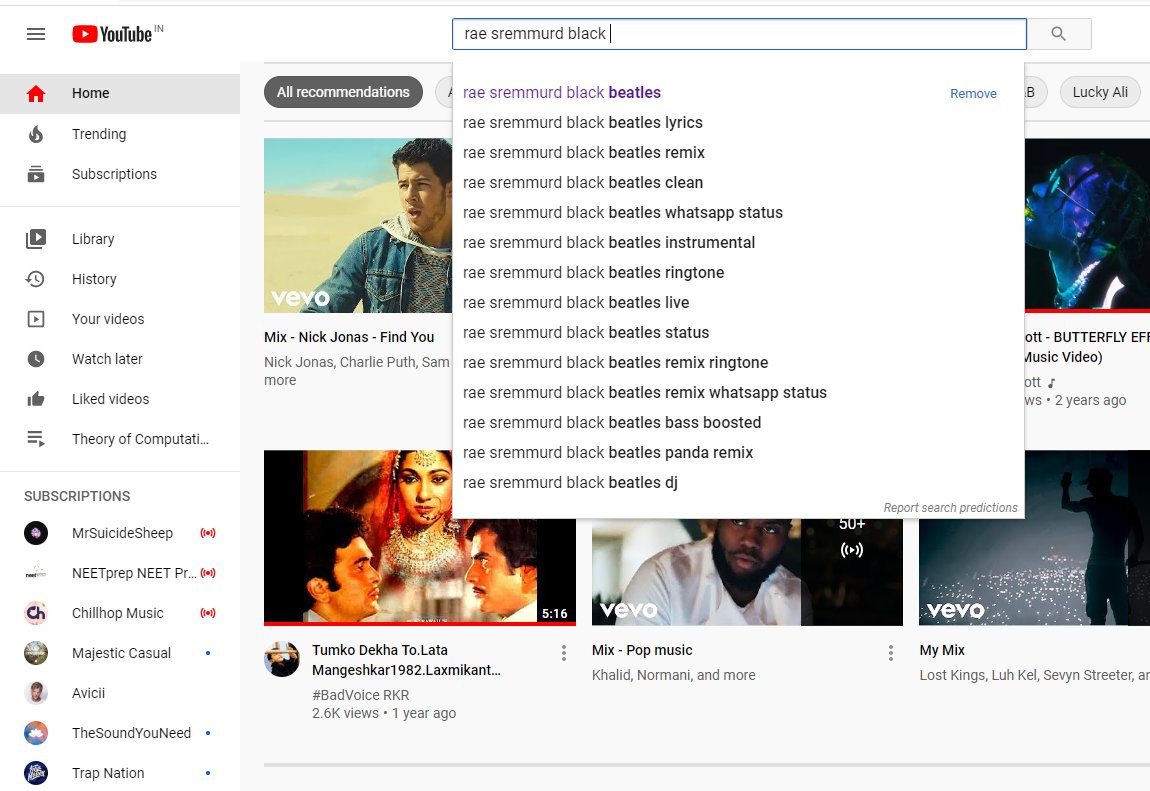Screen dimensions: 1150x791
Task: Select All recommendations chip
Action: [x=343, y=92]
